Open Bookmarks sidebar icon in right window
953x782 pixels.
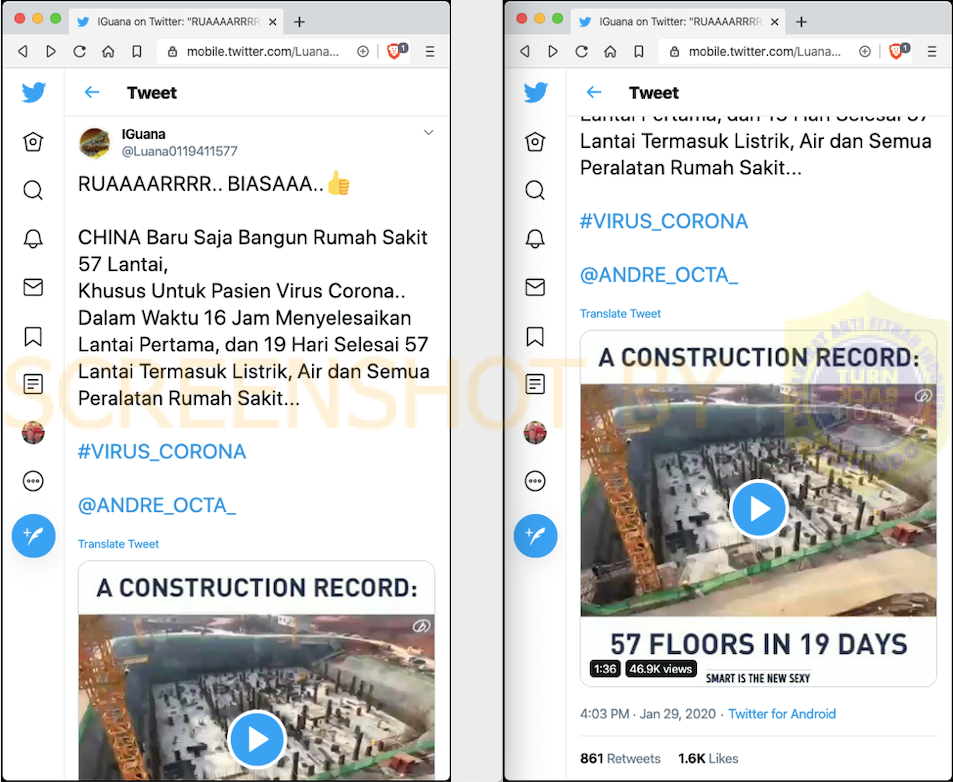click(535, 336)
